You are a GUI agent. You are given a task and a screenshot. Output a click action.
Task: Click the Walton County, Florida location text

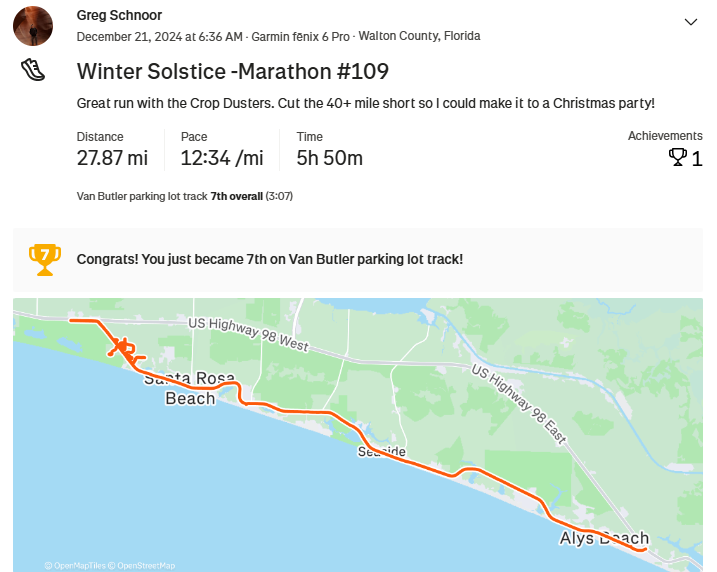tap(419, 36)
